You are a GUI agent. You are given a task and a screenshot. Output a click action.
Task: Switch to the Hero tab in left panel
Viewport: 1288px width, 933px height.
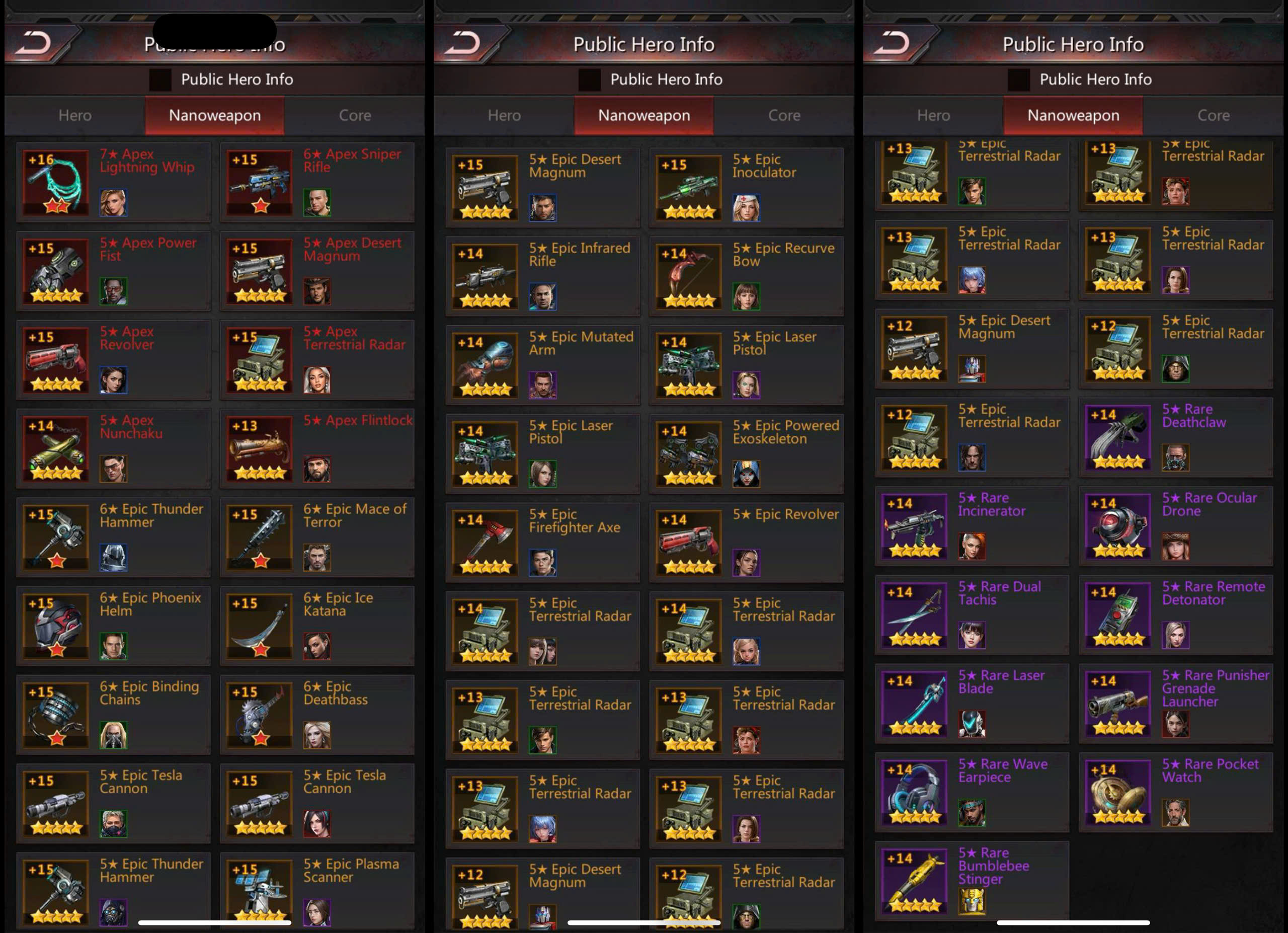pos(75,115)
